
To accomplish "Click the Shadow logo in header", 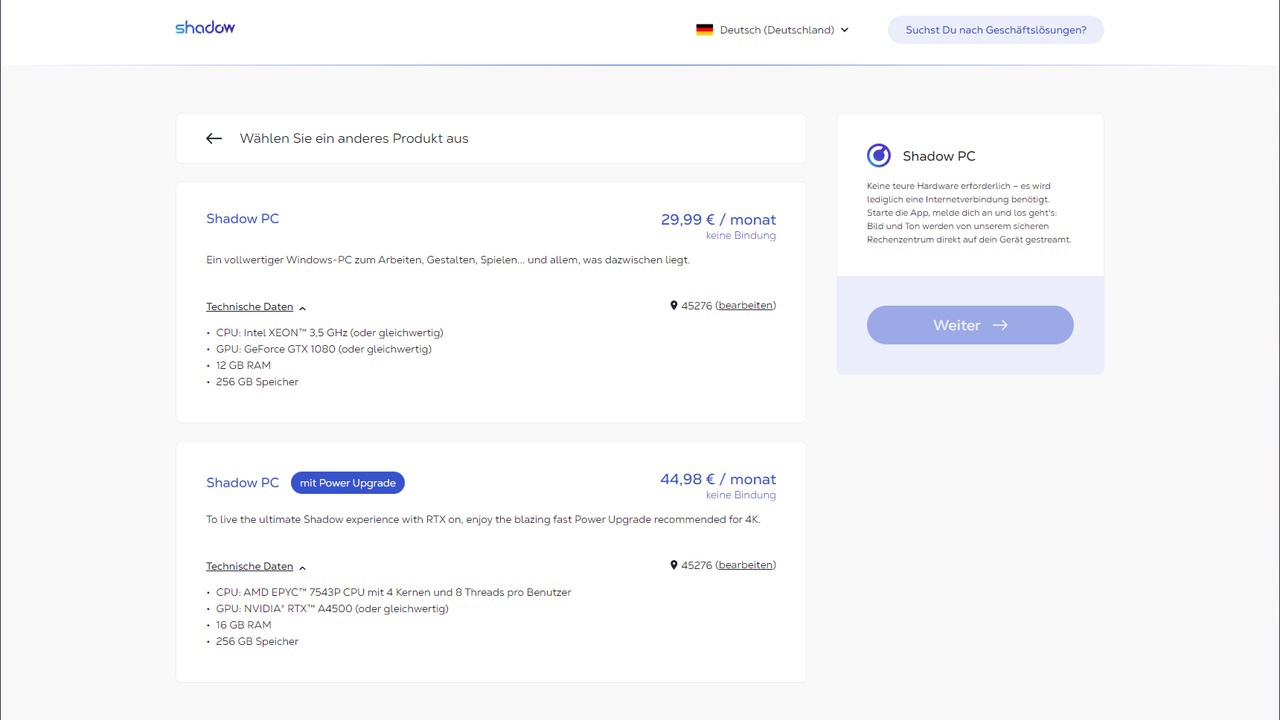I will (205, 28).
